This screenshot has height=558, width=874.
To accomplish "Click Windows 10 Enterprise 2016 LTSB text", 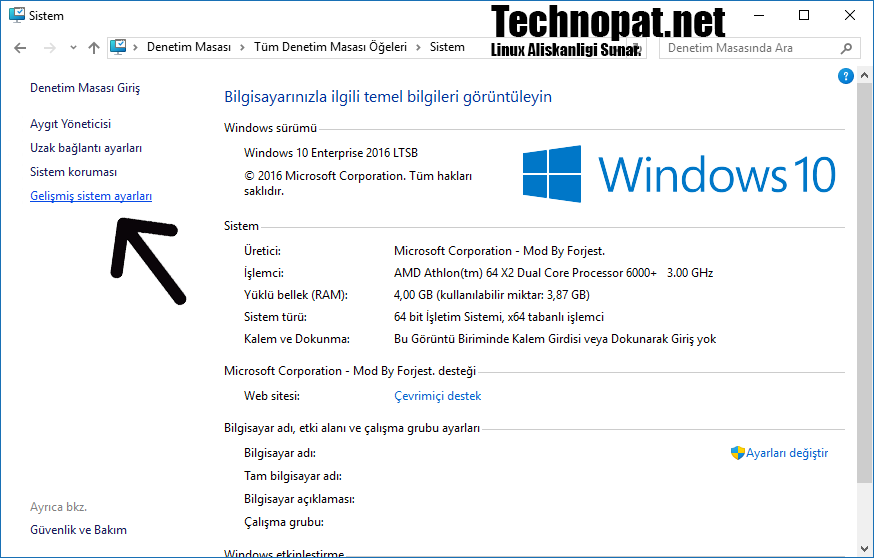I will 331,153.
